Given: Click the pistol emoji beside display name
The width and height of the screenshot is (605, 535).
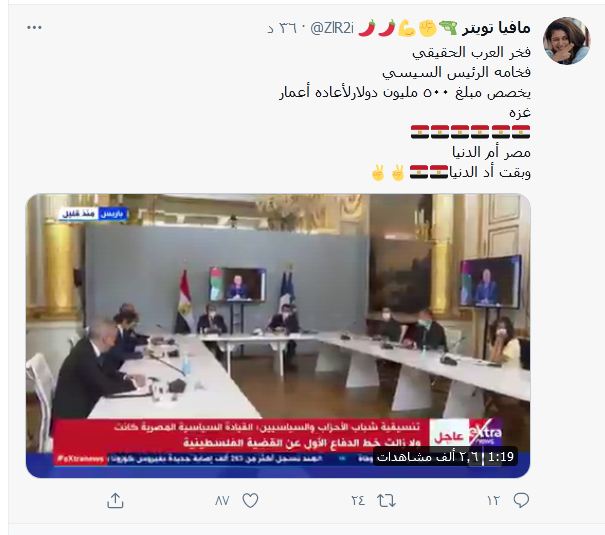Looking at the screenshot, I should (x=448, y=28).
